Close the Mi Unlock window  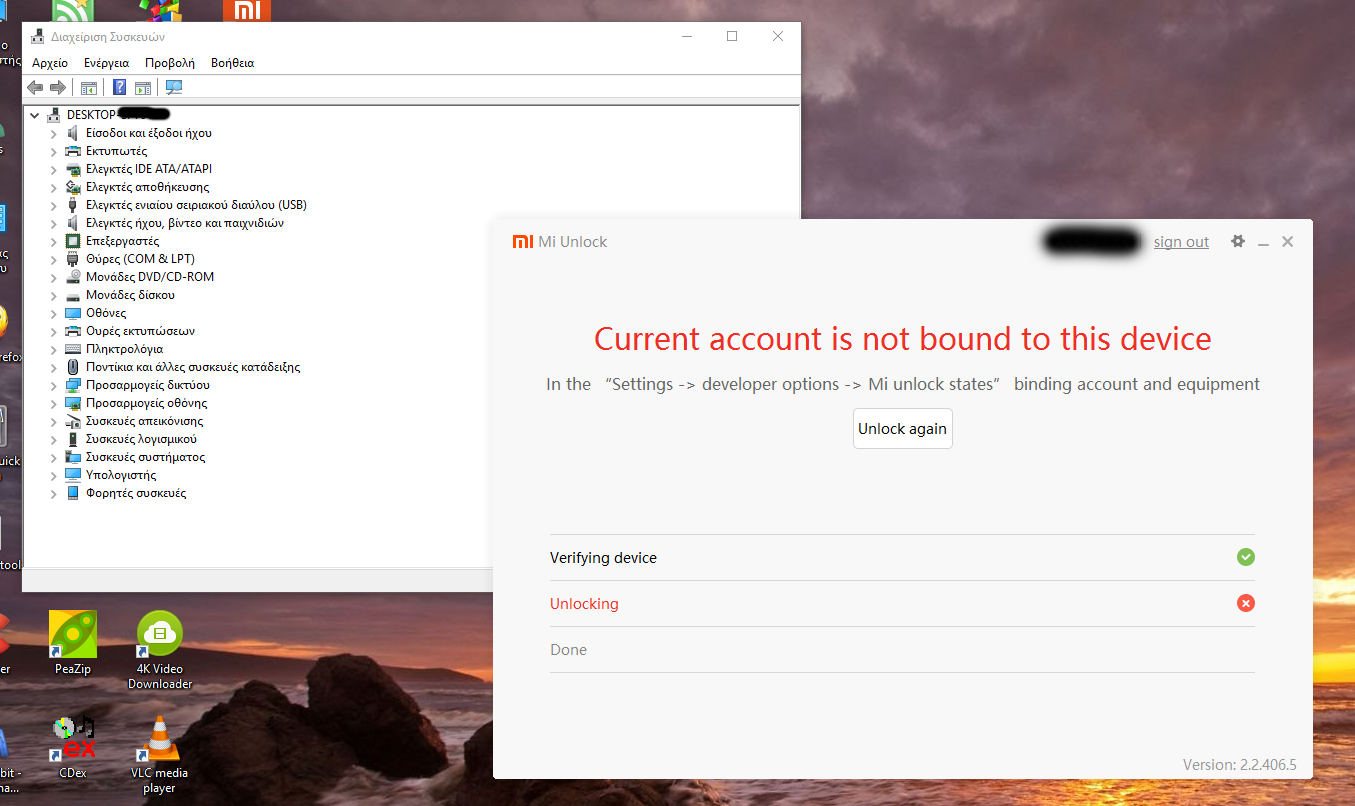(x=1288, y=241)
